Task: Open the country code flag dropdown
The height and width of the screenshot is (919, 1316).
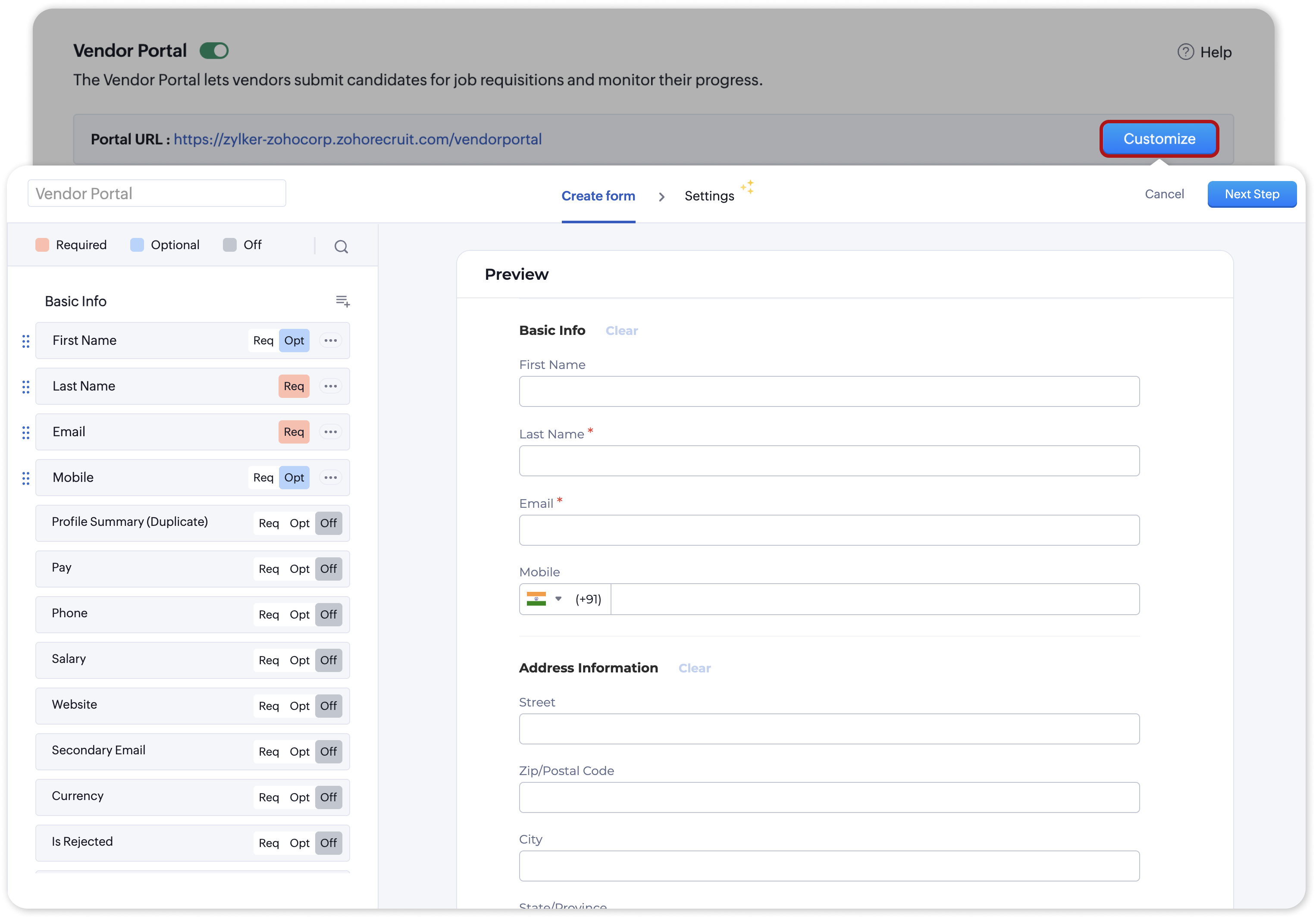Action: [545, 599]
